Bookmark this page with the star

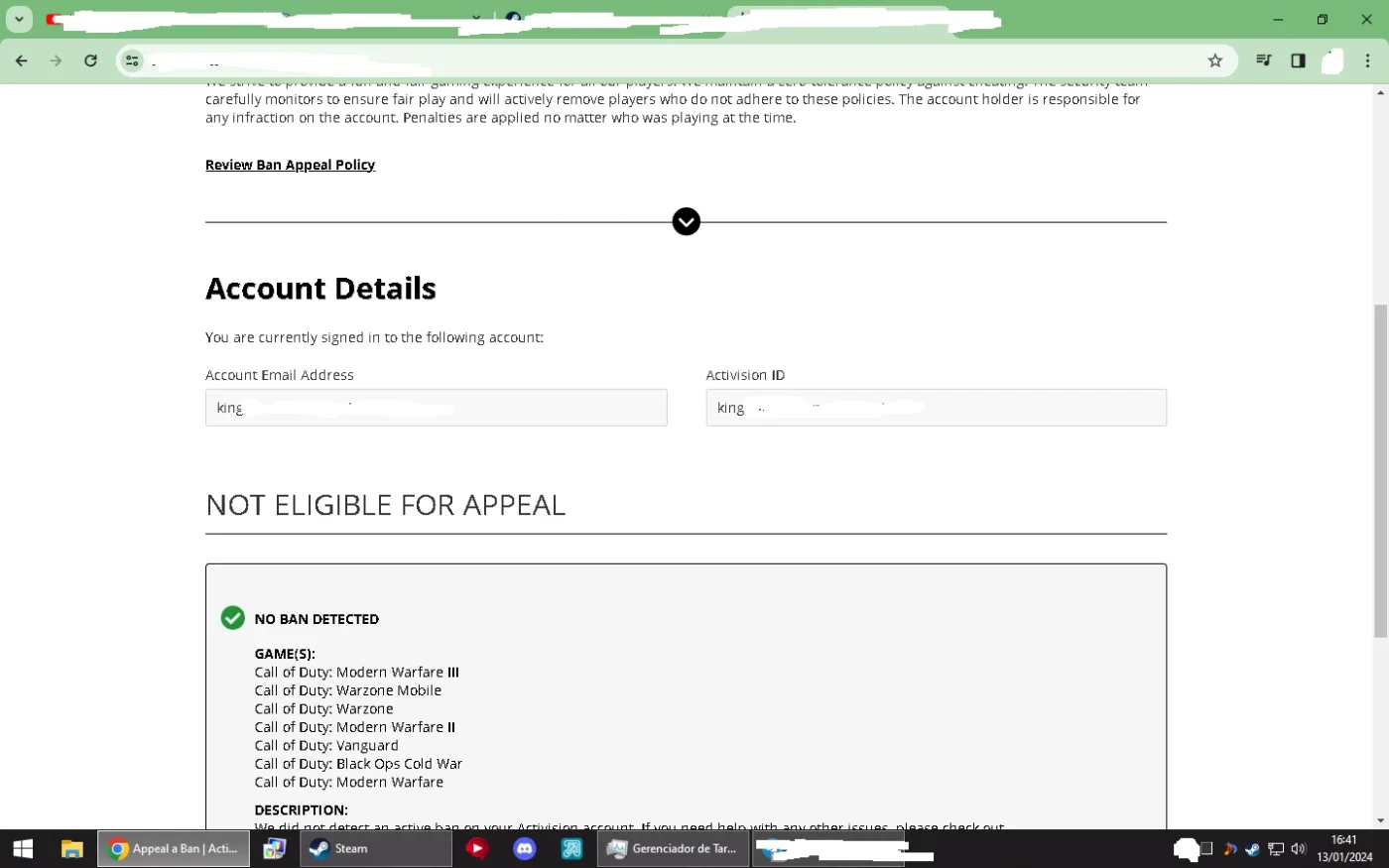coord(1215,61)
